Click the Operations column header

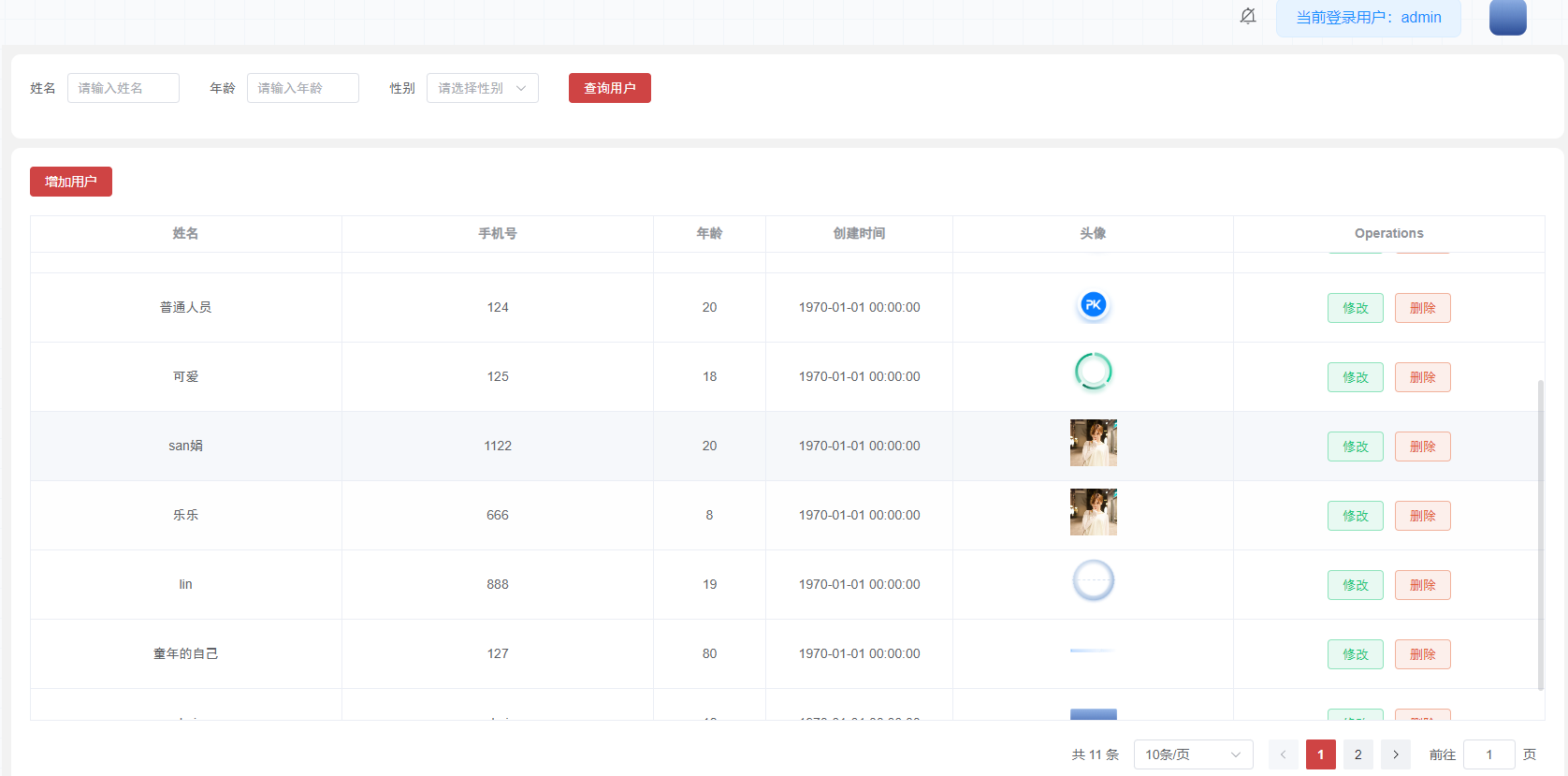1389,234
